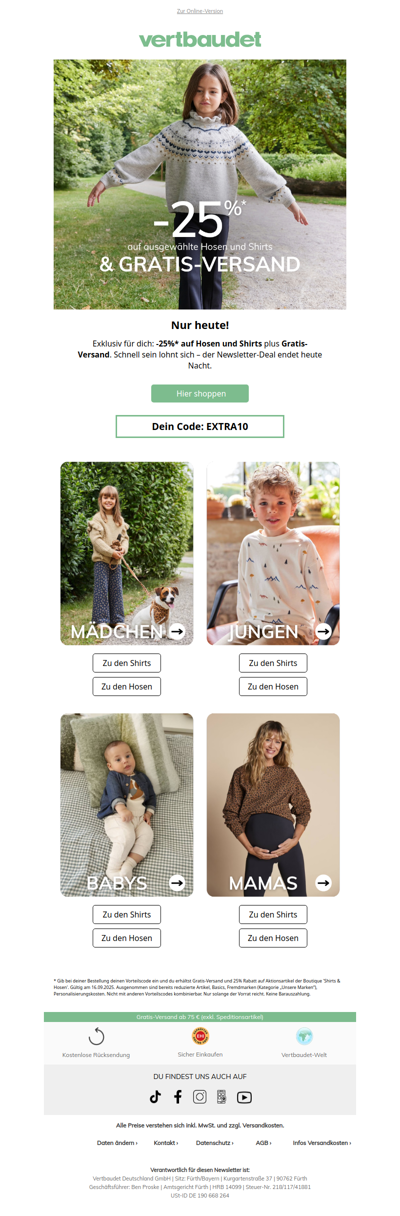
Task: Open Zu den Hosen under Babys
Action: coord(127,938)
